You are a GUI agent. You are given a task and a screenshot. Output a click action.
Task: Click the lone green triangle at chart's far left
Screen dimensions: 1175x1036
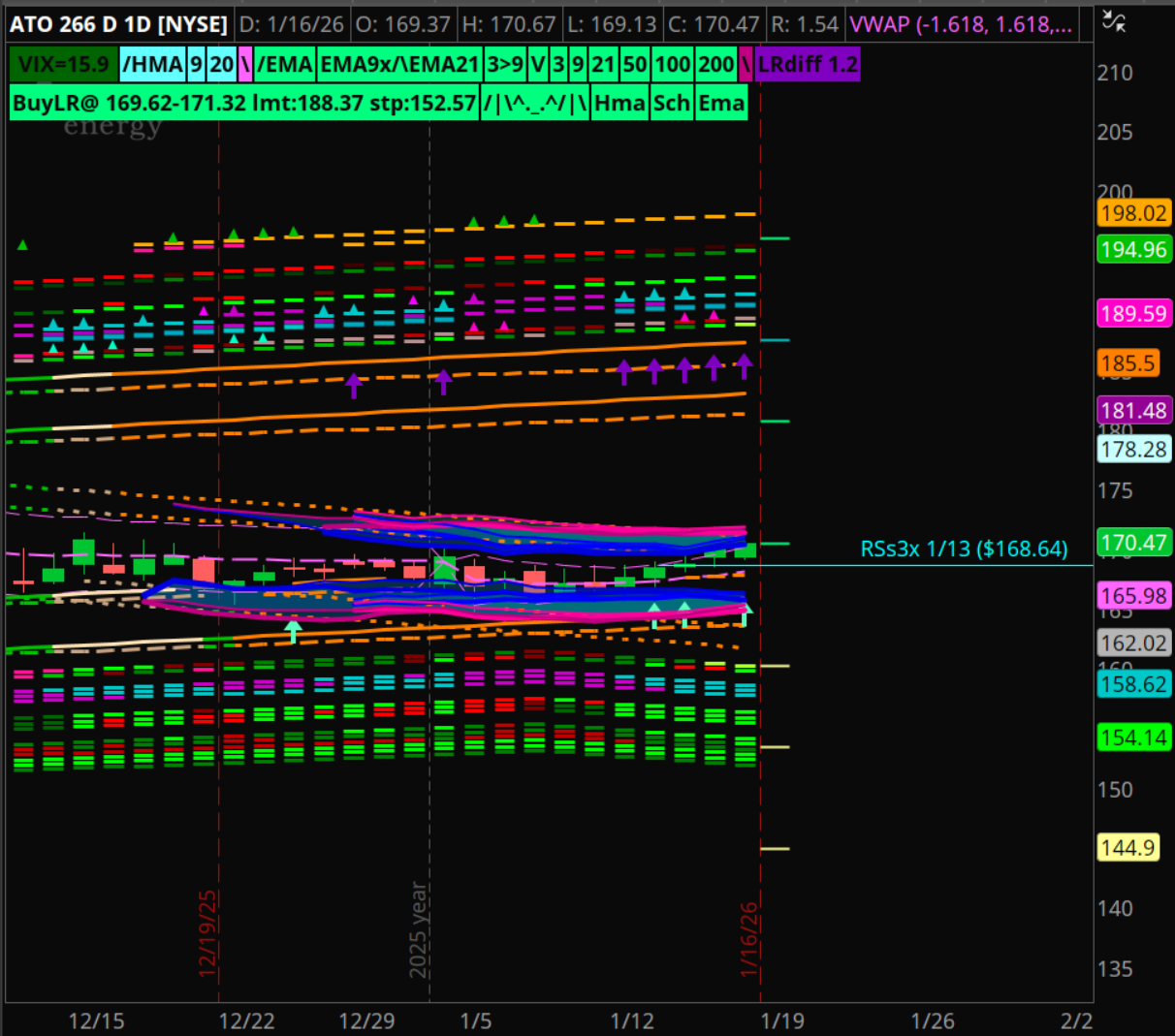point(22,245)
